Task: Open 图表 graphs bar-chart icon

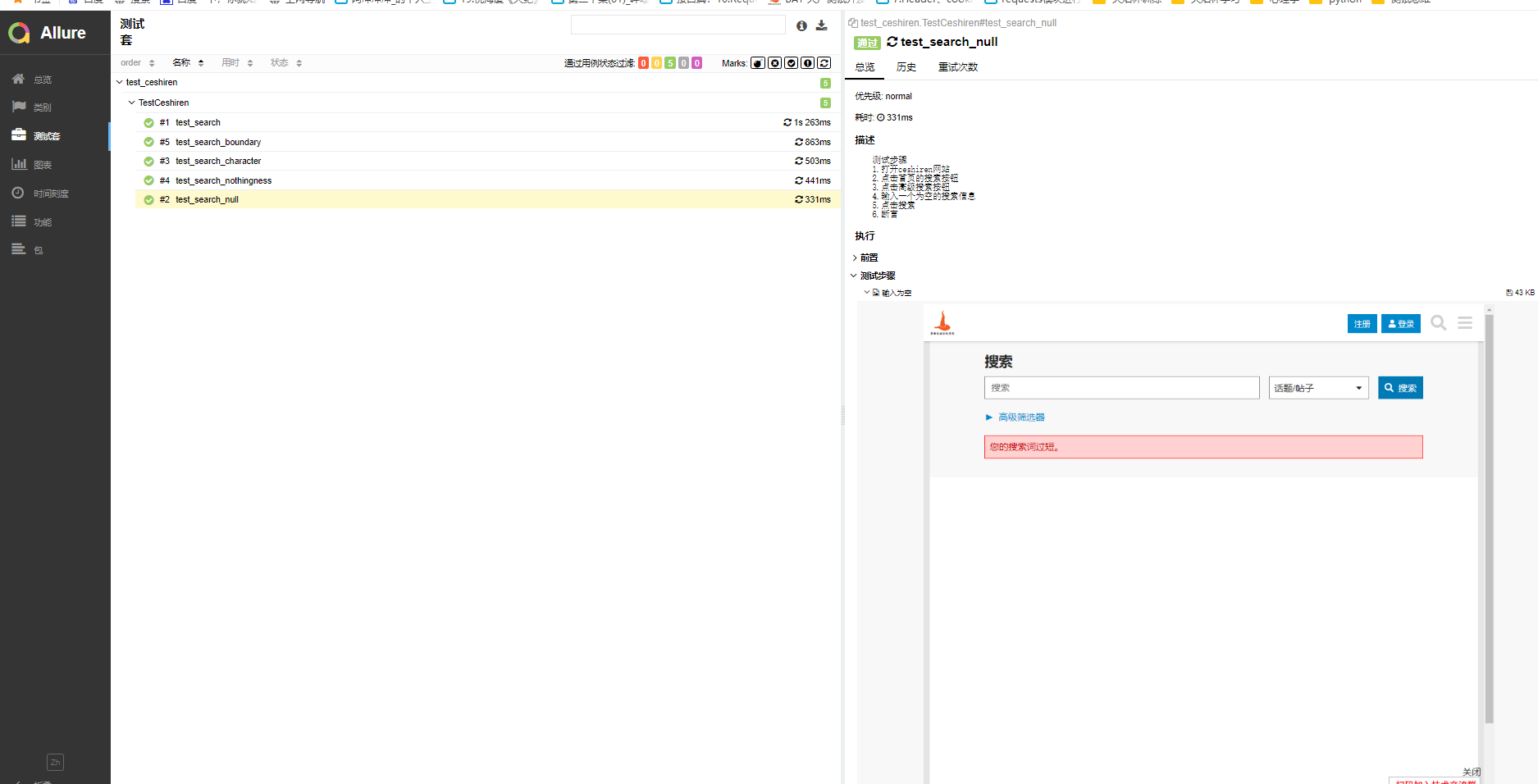Action: click(x=19, y=164)
